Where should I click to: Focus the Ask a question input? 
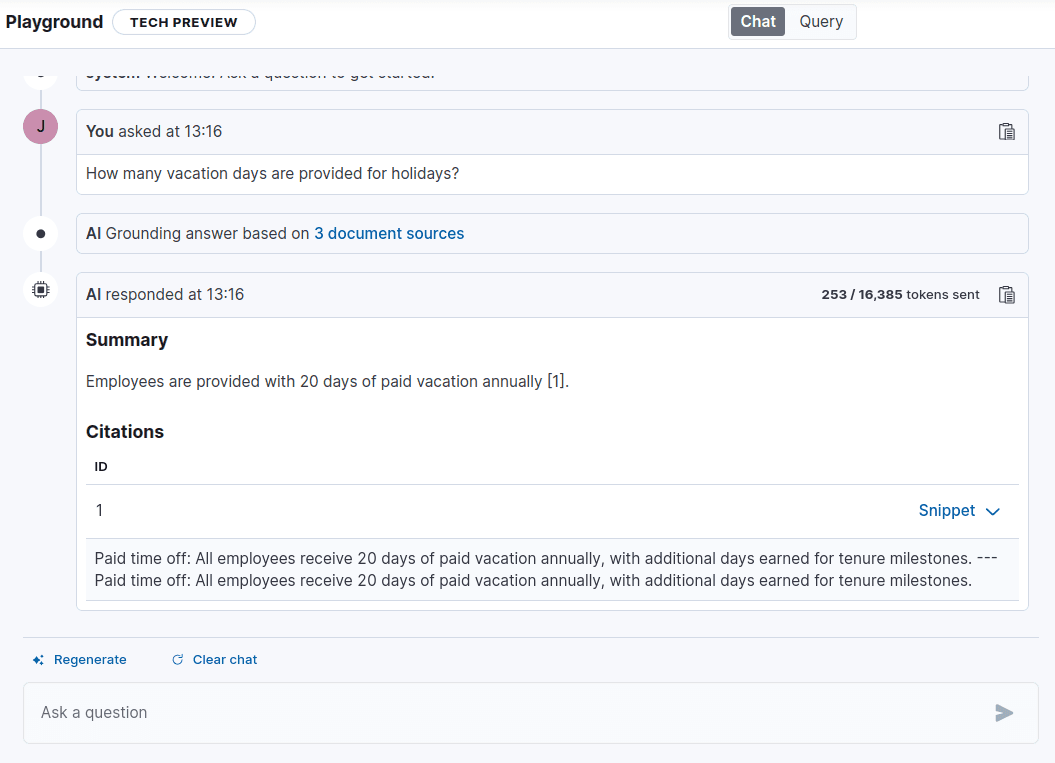tap(500, 713)
